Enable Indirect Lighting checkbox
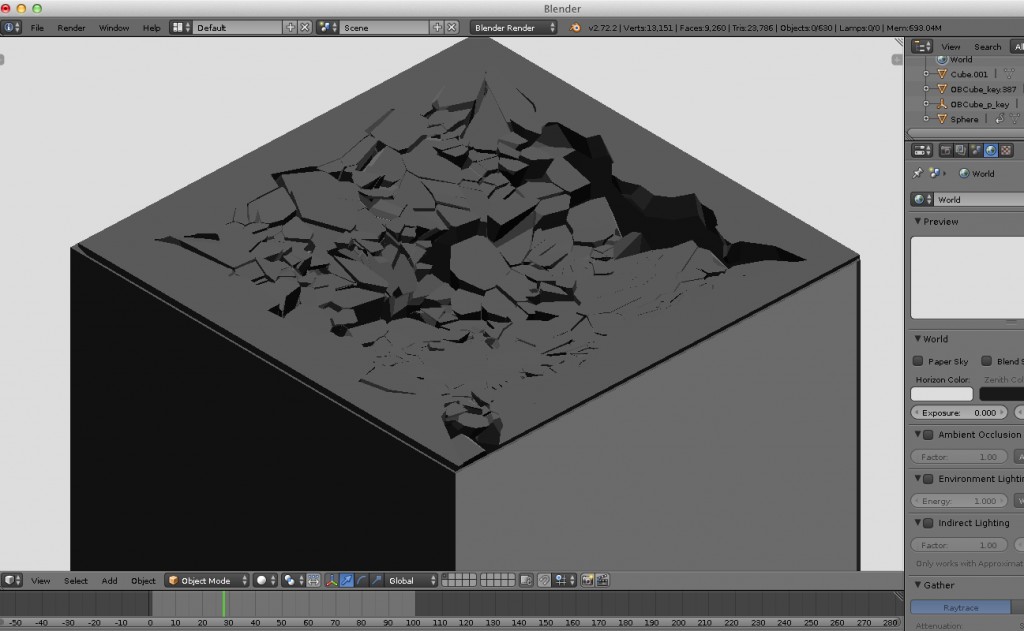Screen dimensions: 1024x631 point(926,522)
